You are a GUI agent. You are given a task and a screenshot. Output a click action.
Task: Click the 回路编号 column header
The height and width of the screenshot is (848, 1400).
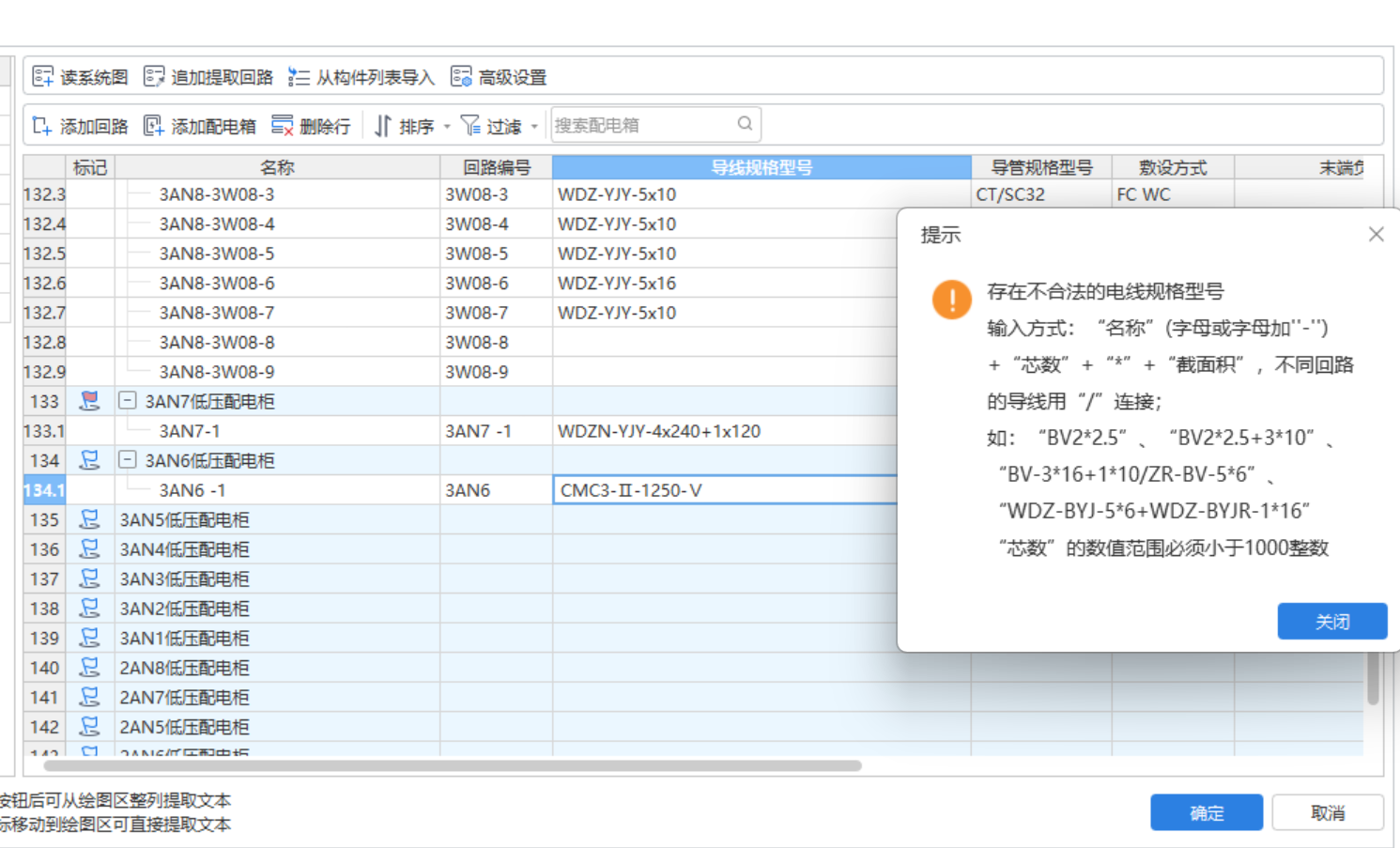pos(496,167)
